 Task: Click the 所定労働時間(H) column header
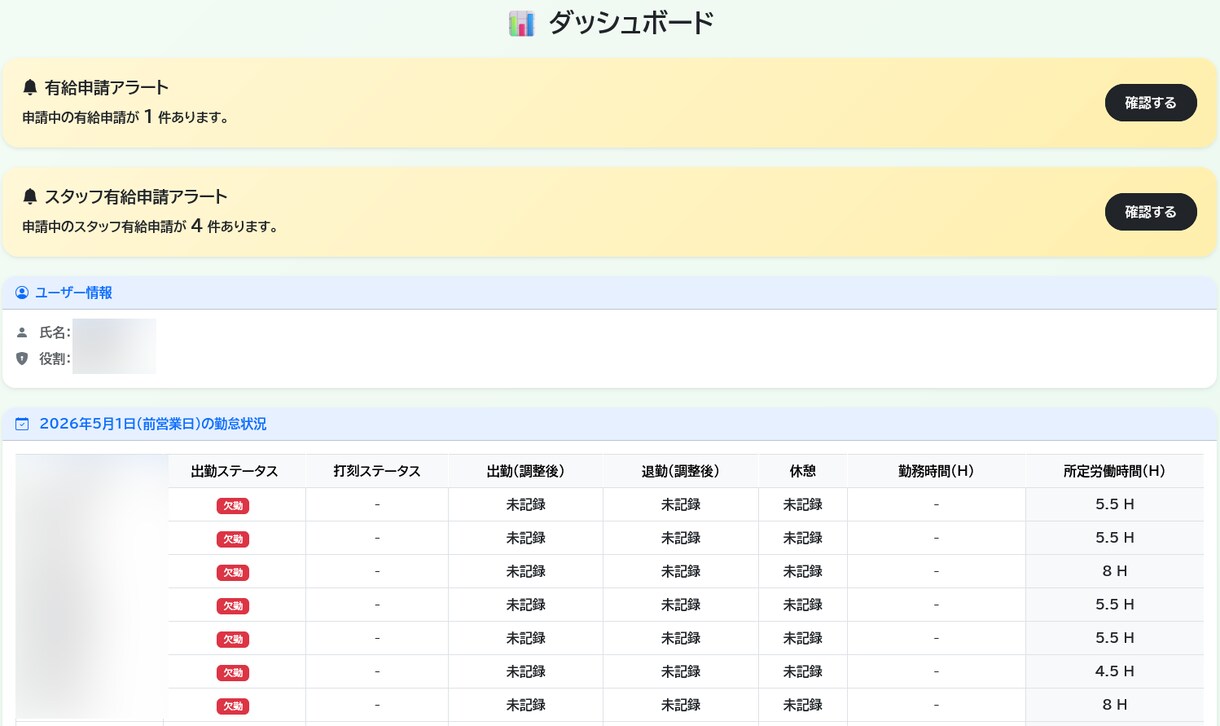[x=1115, y=471]
